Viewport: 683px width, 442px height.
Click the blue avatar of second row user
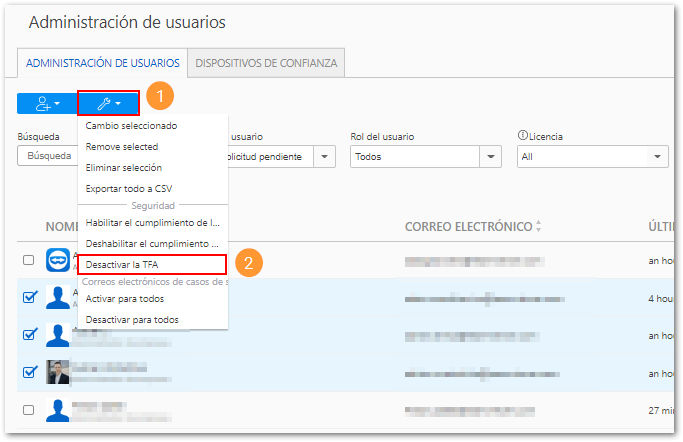[x=58, y=297]
